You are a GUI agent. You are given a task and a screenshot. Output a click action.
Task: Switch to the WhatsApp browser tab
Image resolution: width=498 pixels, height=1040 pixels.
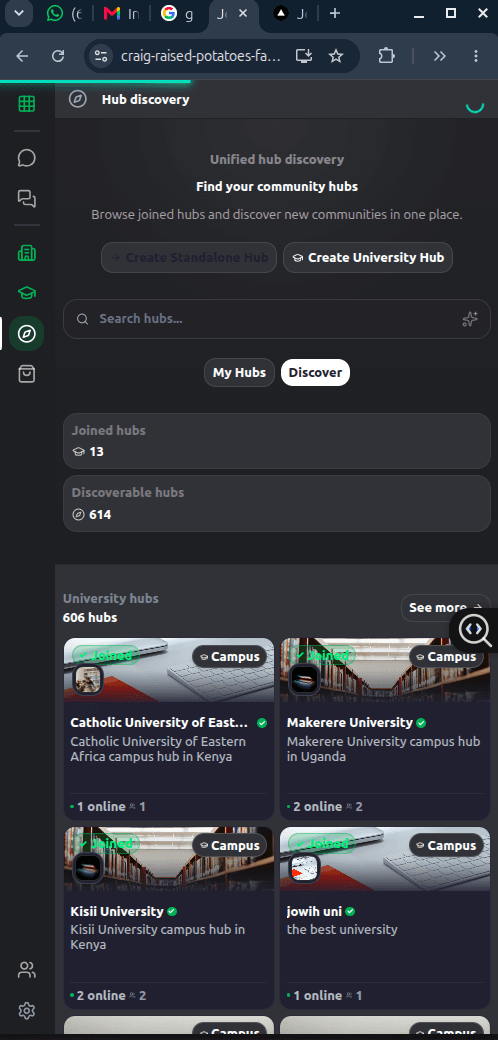(65, 13)
